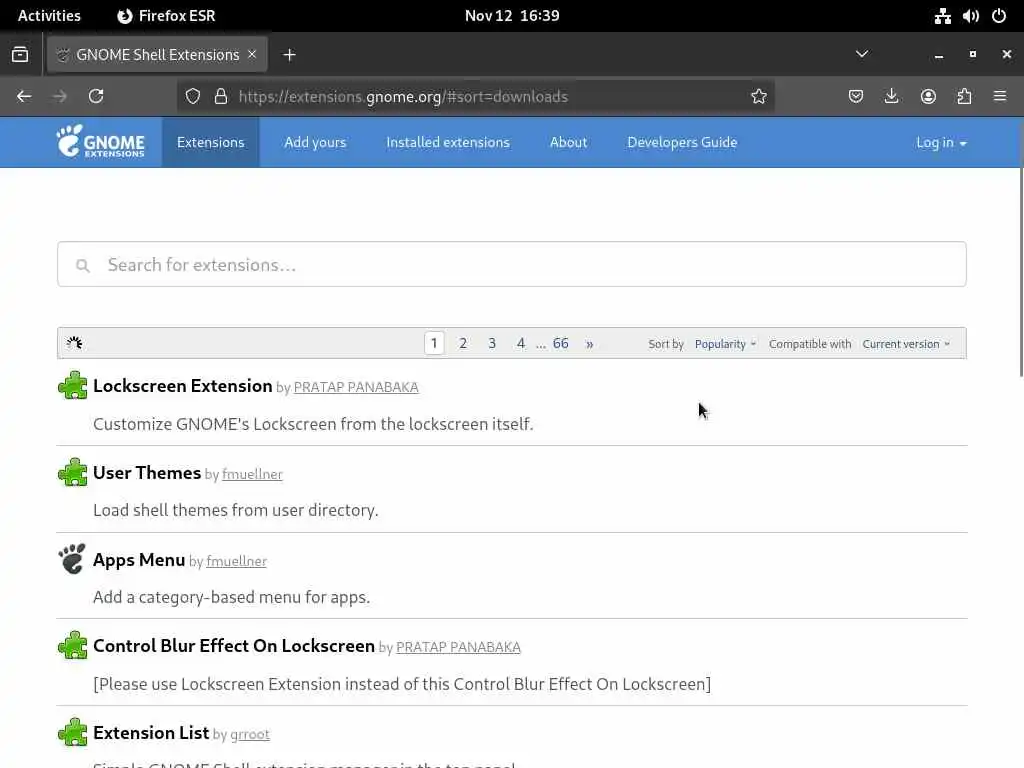Viewport: 1024px width, 768px height.
Task: Go to page 66 of results
Action: (x=560, y=343)
